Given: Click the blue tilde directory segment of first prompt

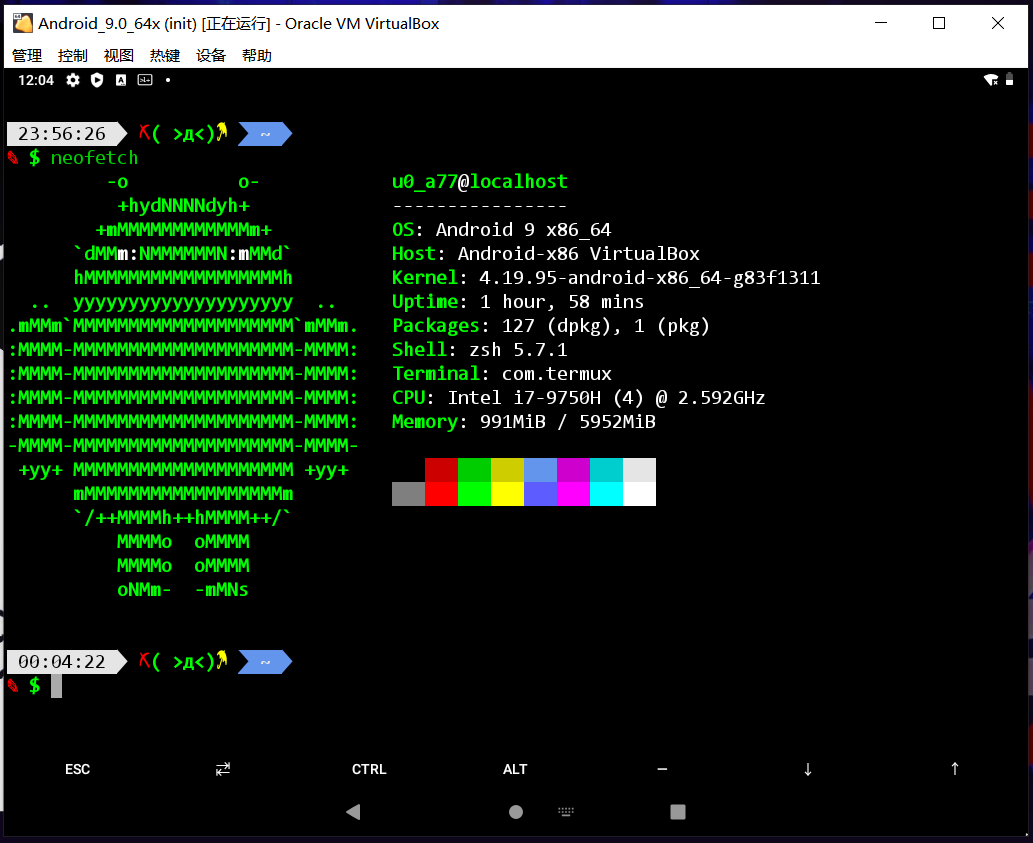Looking at the screenshot, I should (x=265, y=134).
